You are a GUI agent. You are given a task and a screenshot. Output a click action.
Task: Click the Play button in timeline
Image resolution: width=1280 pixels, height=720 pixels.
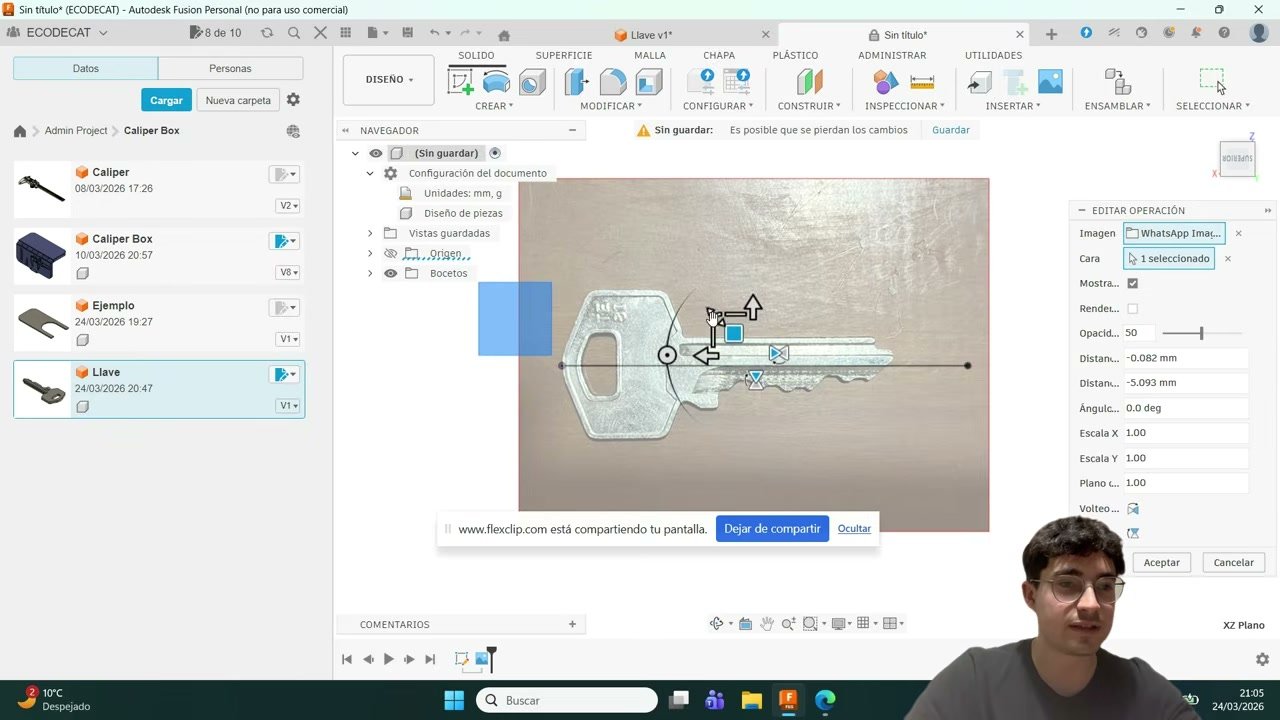pos(389,659)
